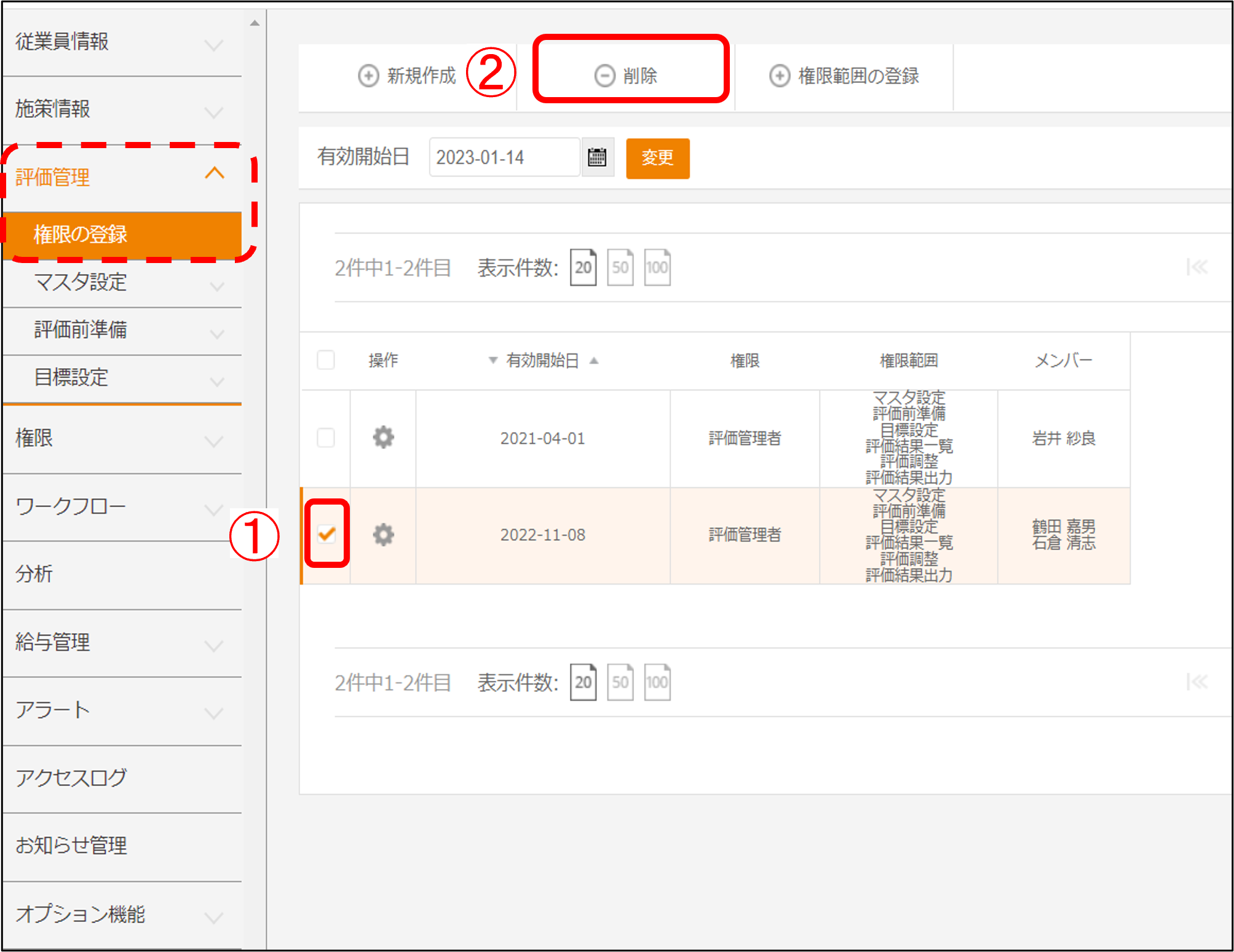Click the 有効開始日 date input field
1234x952 pixels.
tap(504, 157)
